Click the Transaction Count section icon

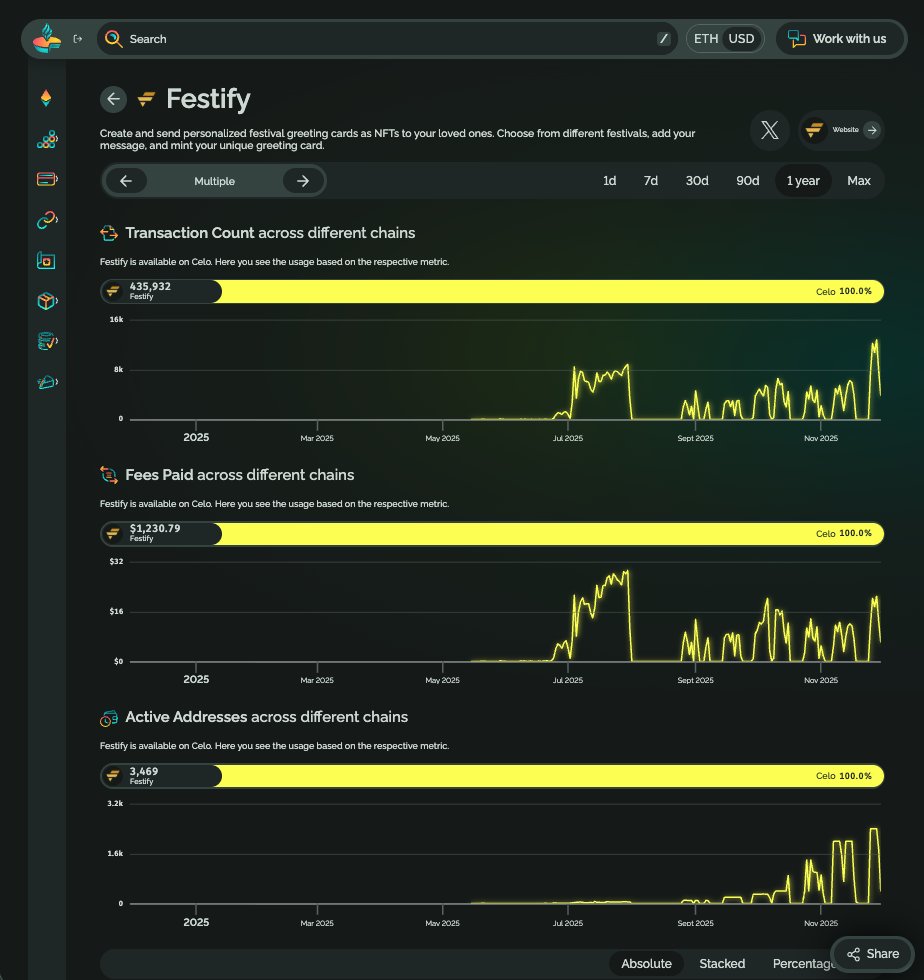pos(109,233)
